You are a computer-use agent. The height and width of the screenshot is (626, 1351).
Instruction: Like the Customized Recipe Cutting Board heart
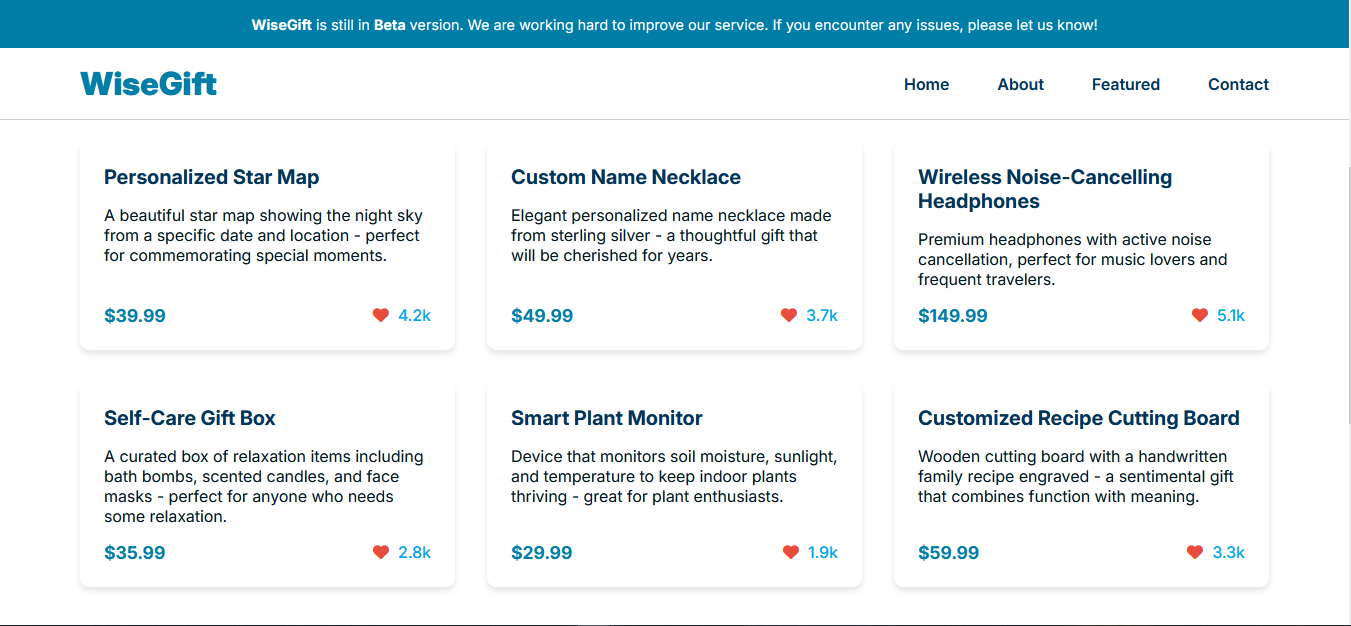pos(1194,552)
